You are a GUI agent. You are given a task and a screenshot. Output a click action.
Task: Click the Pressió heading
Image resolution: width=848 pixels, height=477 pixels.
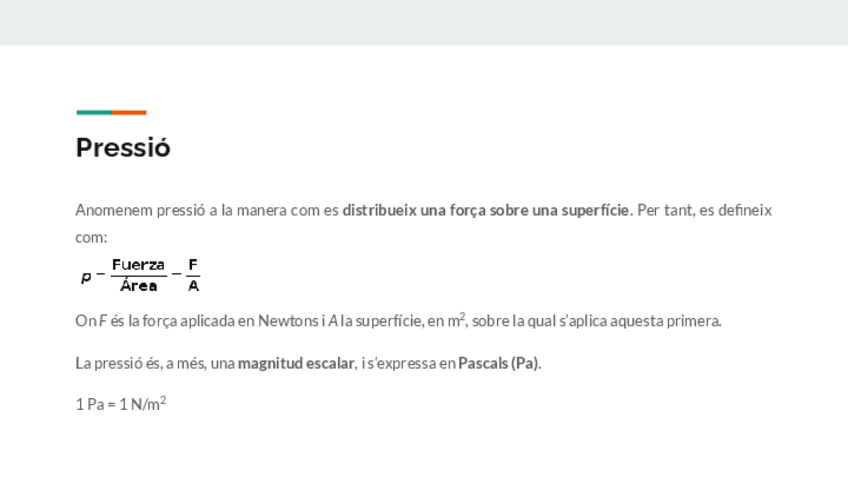[x=123, y=148]
